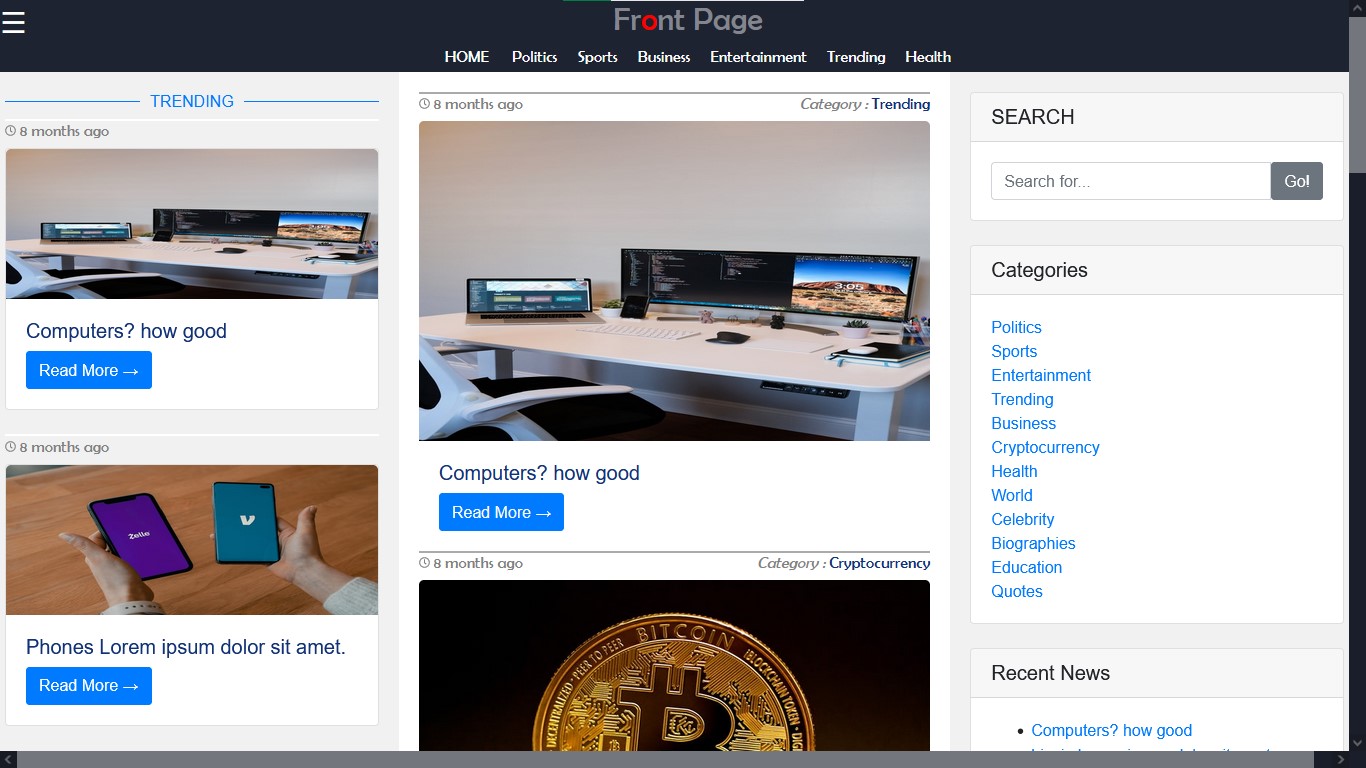Go to Health in the navigation bar

tap(927, 57)
